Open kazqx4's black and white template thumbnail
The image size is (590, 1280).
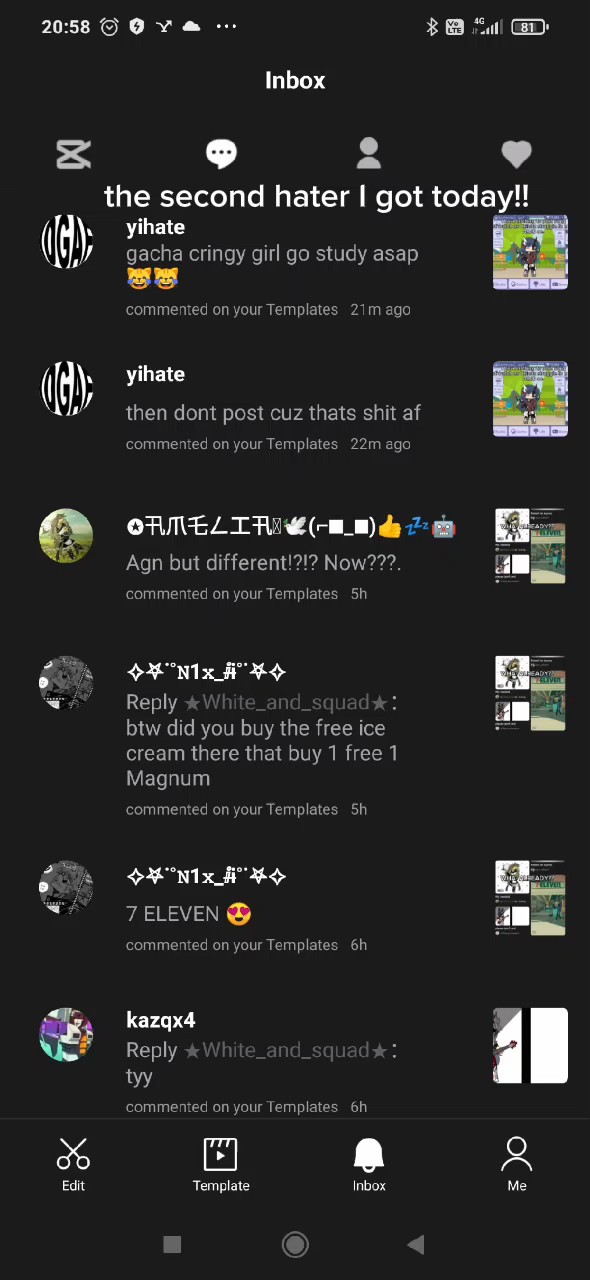[x=530, y=1046]
